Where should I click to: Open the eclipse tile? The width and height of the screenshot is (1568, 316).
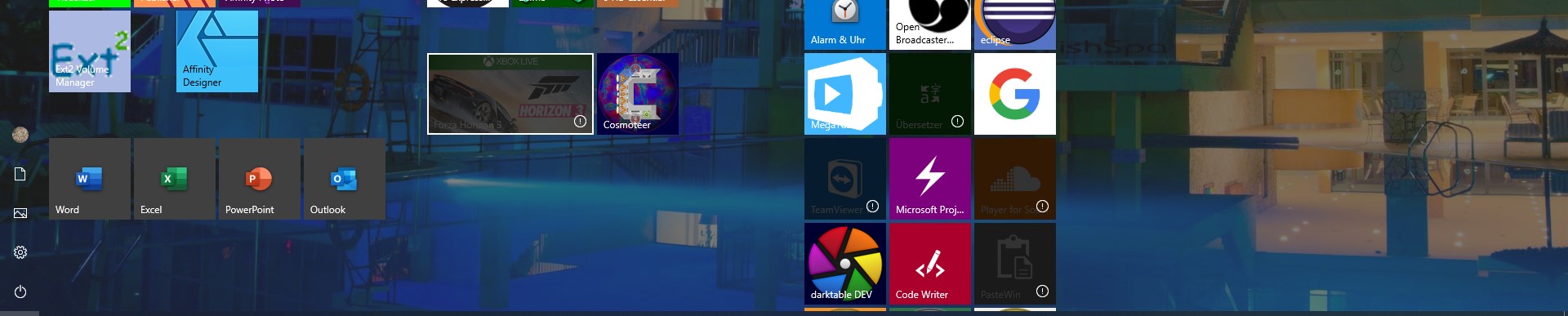(1015, 24)
